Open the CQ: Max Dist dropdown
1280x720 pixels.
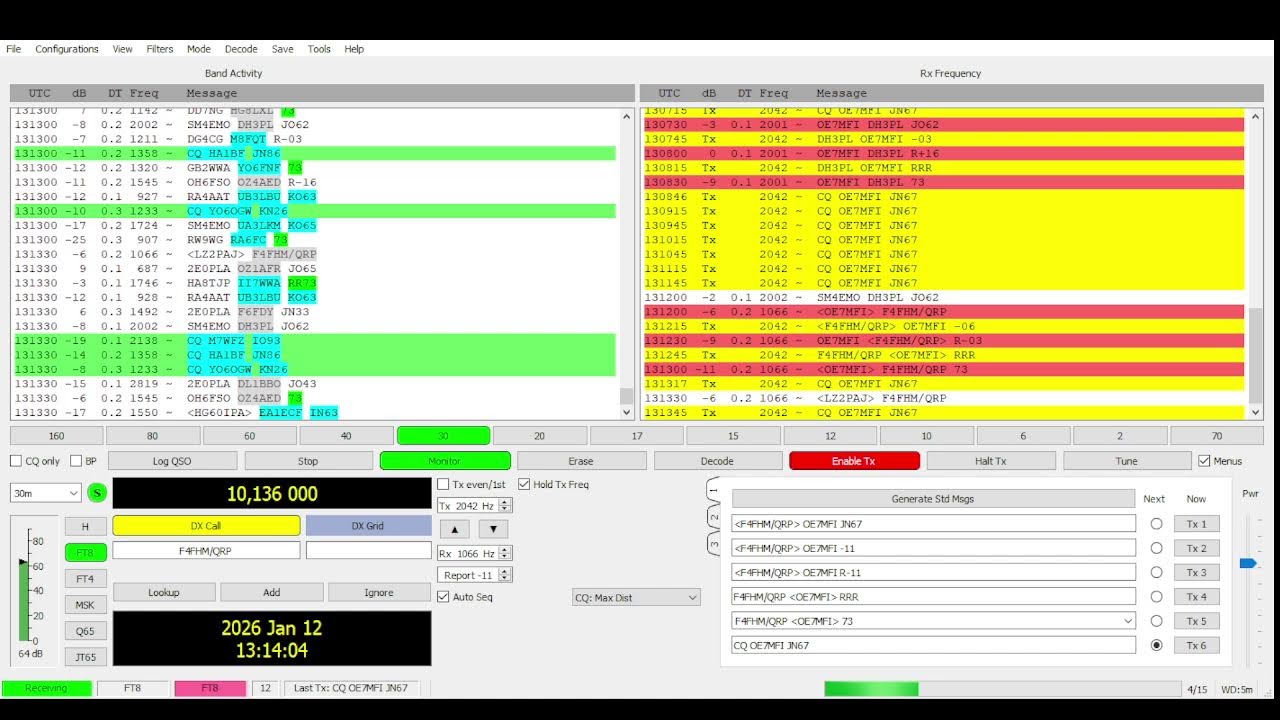coord(636,597)
